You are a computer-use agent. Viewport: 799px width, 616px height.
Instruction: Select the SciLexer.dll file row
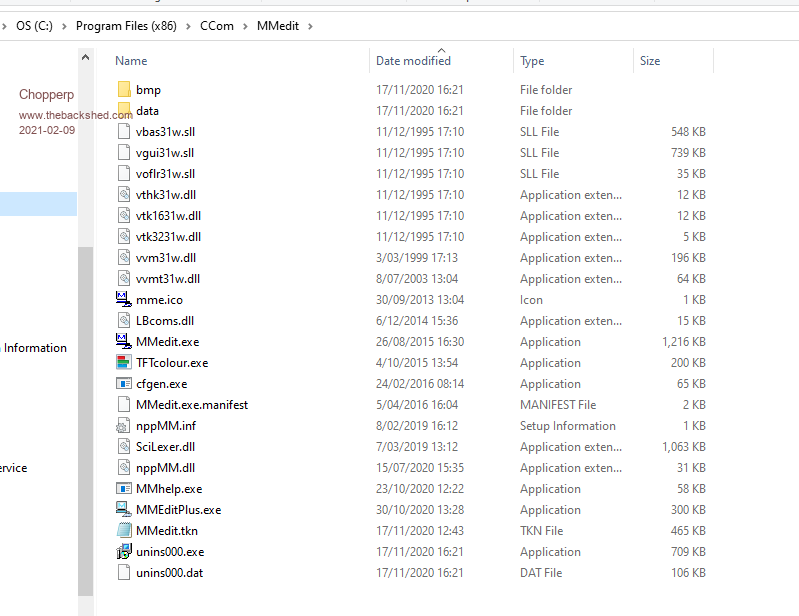(x=165, y=447)
